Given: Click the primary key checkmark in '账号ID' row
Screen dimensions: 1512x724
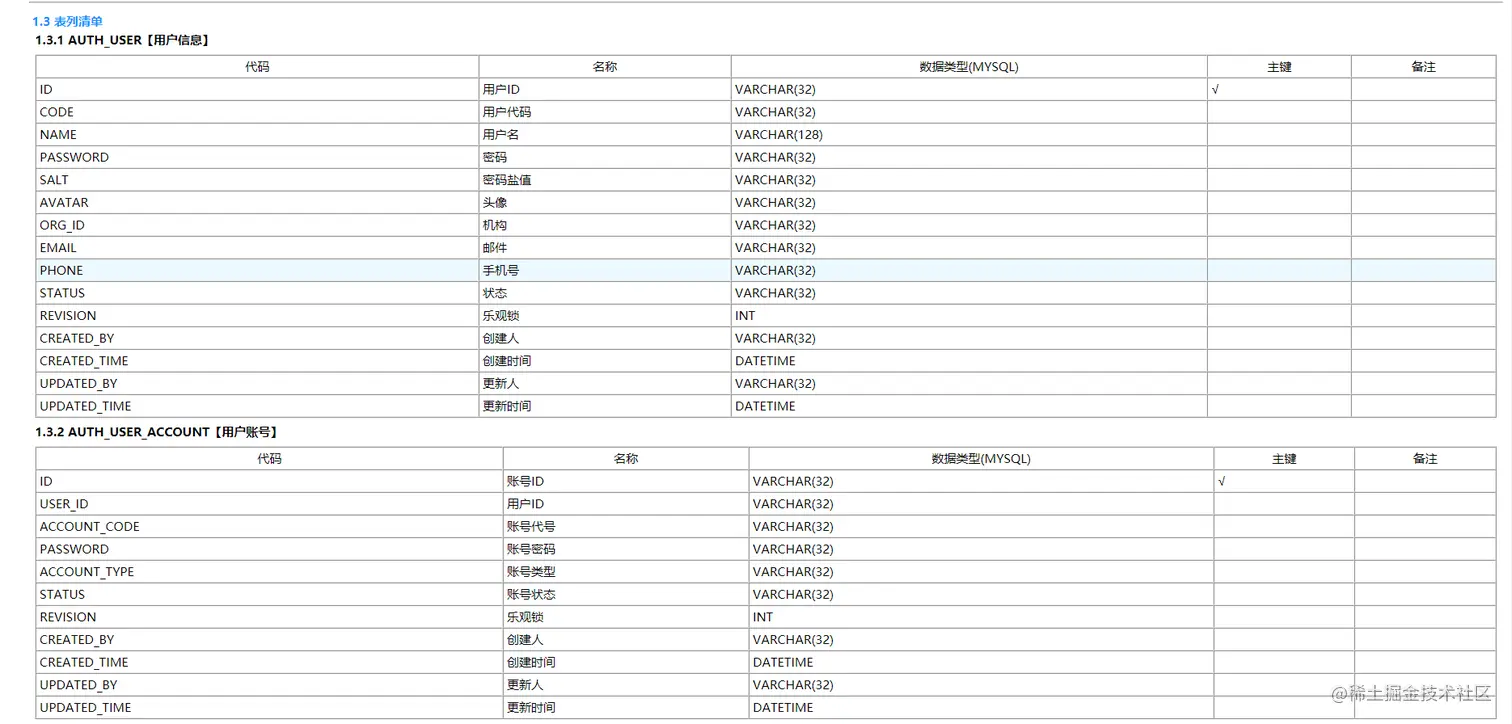Looking at the screenshot, I should (x=1222, y=482).
